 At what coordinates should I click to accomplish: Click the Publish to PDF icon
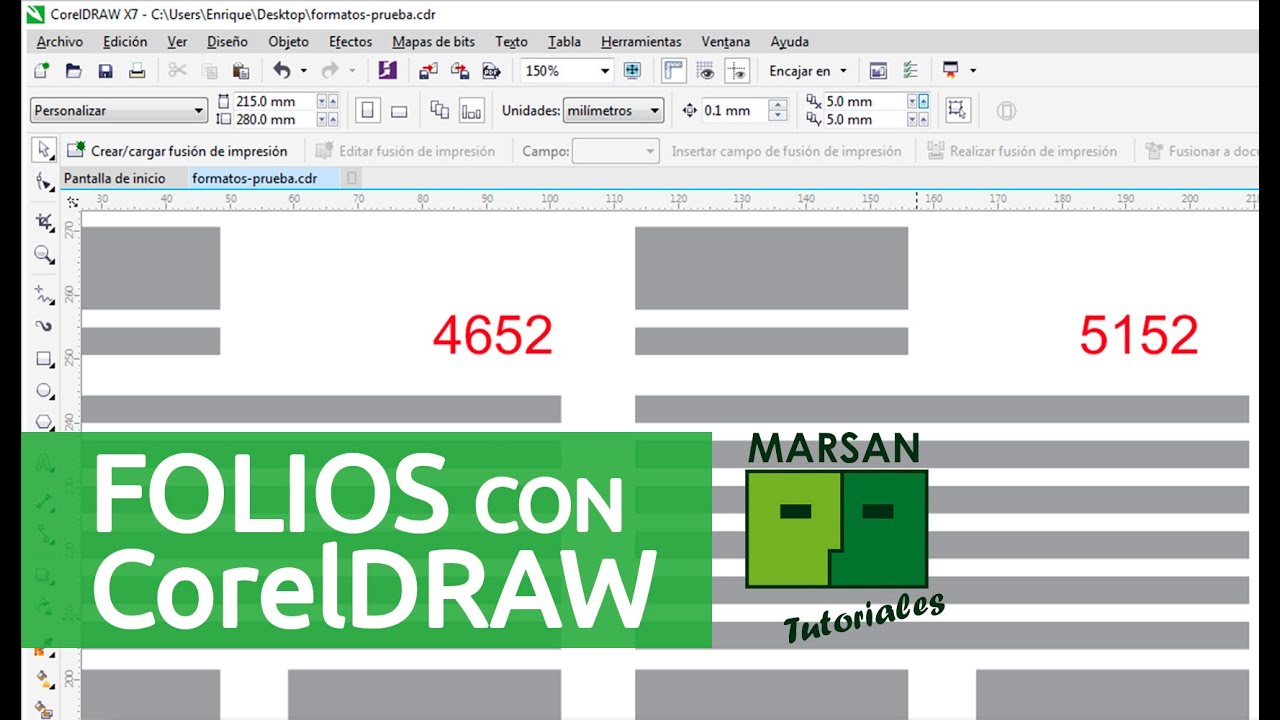point(491,71)
